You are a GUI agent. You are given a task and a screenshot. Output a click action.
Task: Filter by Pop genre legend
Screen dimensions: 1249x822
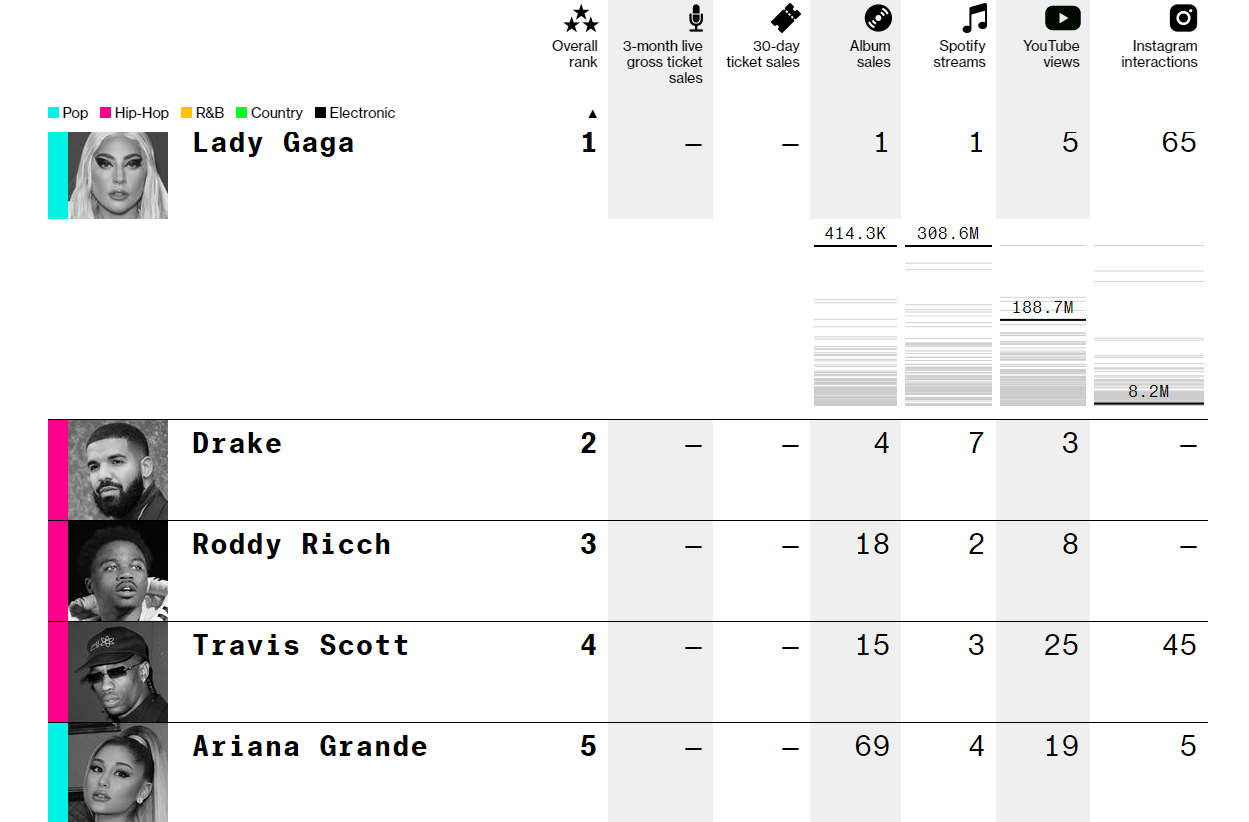pos(68,113)
